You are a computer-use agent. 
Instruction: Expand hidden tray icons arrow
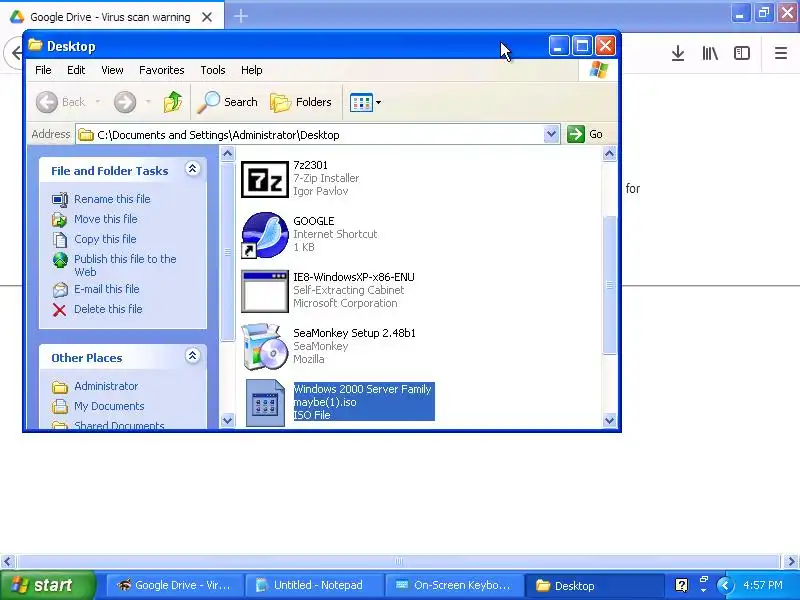(725, 585)
